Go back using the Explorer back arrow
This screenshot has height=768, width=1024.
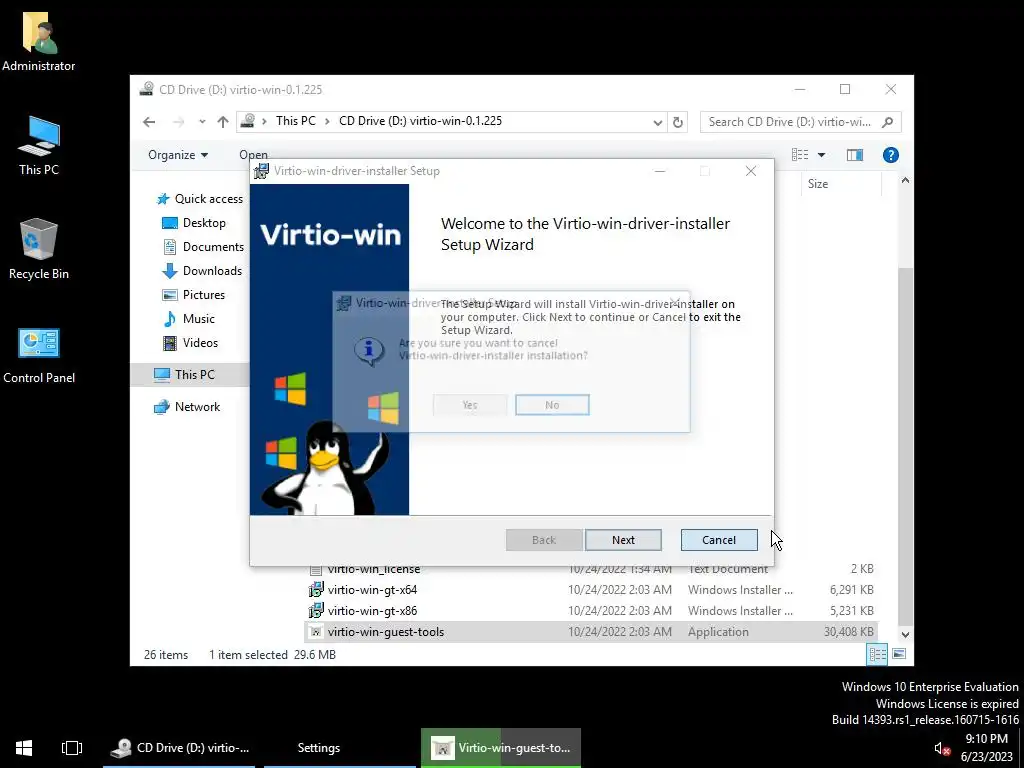tap(149, 121)
